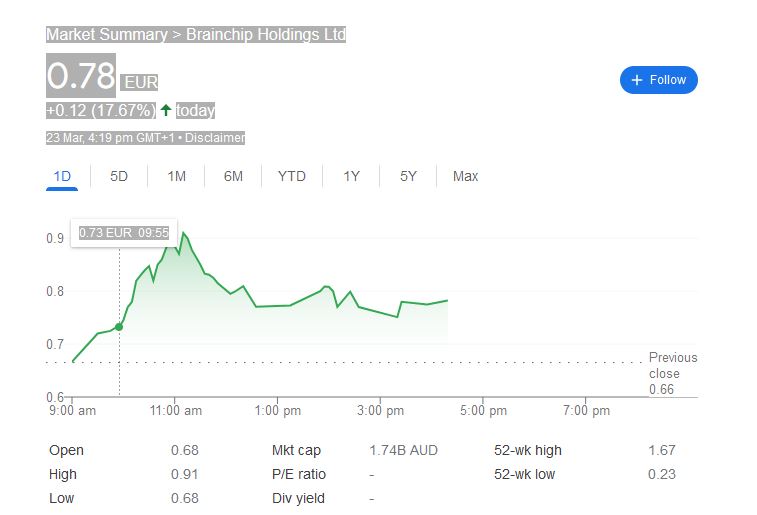The height and width of the screenshot is (515, 757).
Task: Click the Brainchip Holdings Ltd title text
Action: [266, 35]
